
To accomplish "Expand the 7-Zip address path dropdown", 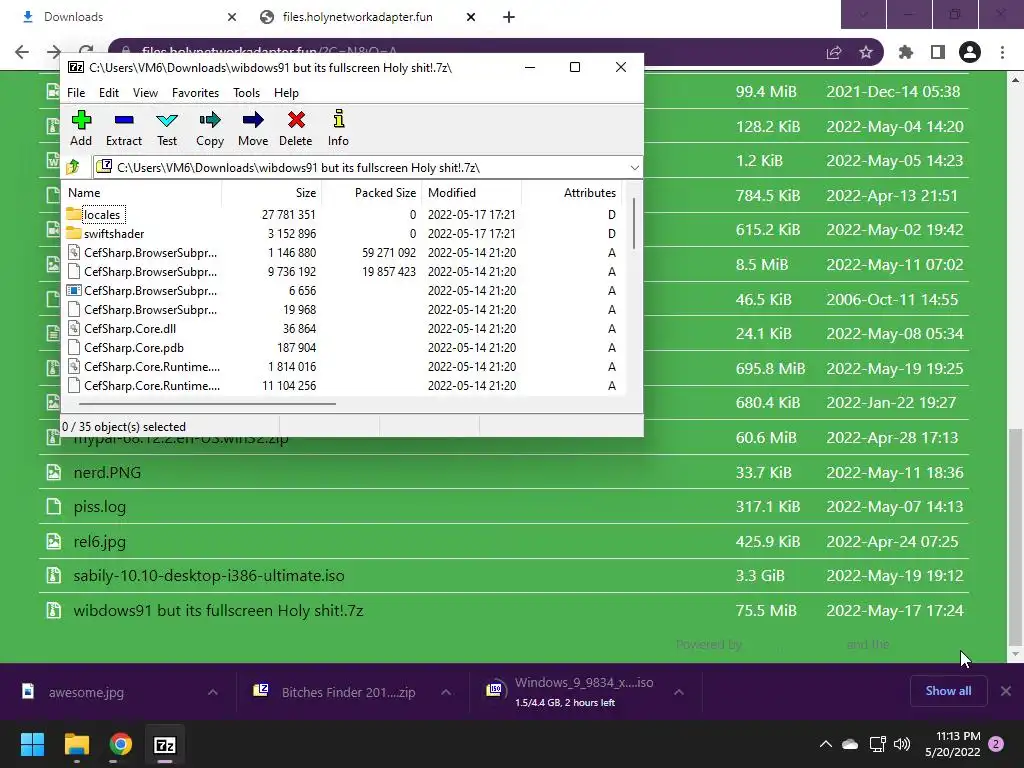I will click(634, 168).
